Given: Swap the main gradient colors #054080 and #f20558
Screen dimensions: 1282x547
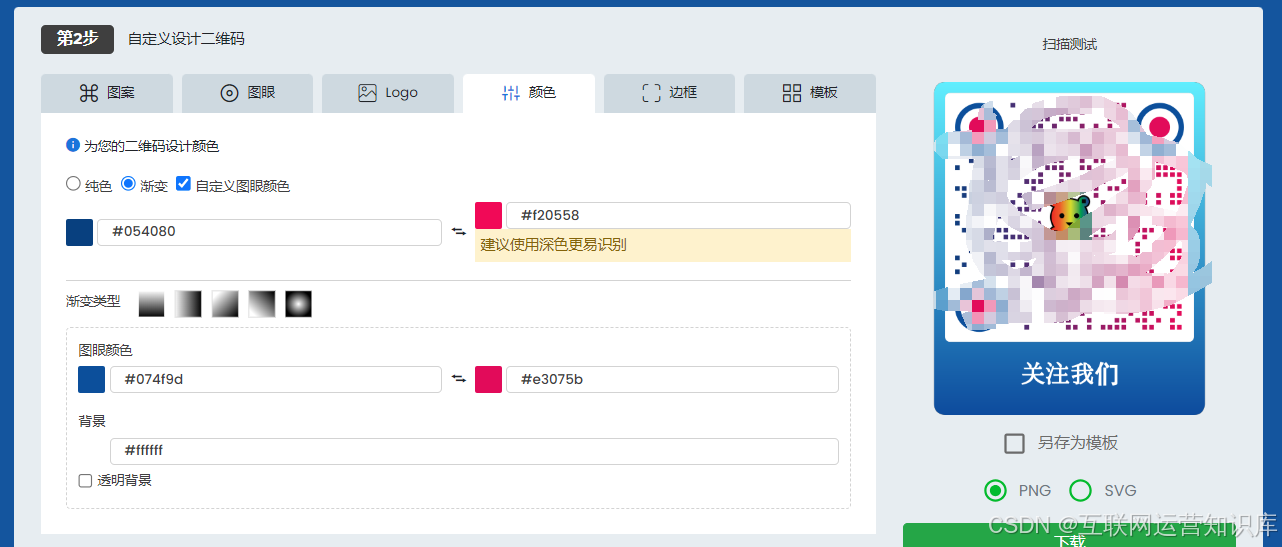Looking at the screenshot, I should coord(458,232).
